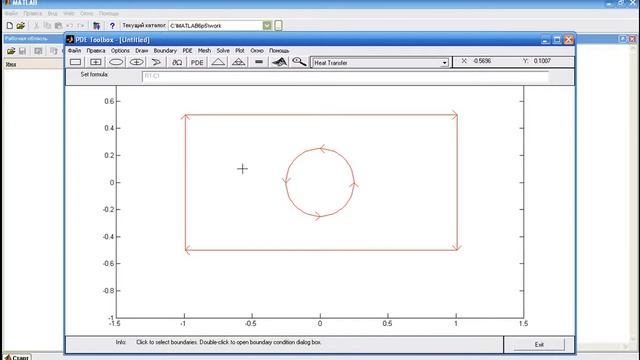The height and width of the screenshot is (360, 640).
Task: Open PDE menu
Action: point(187,51)
